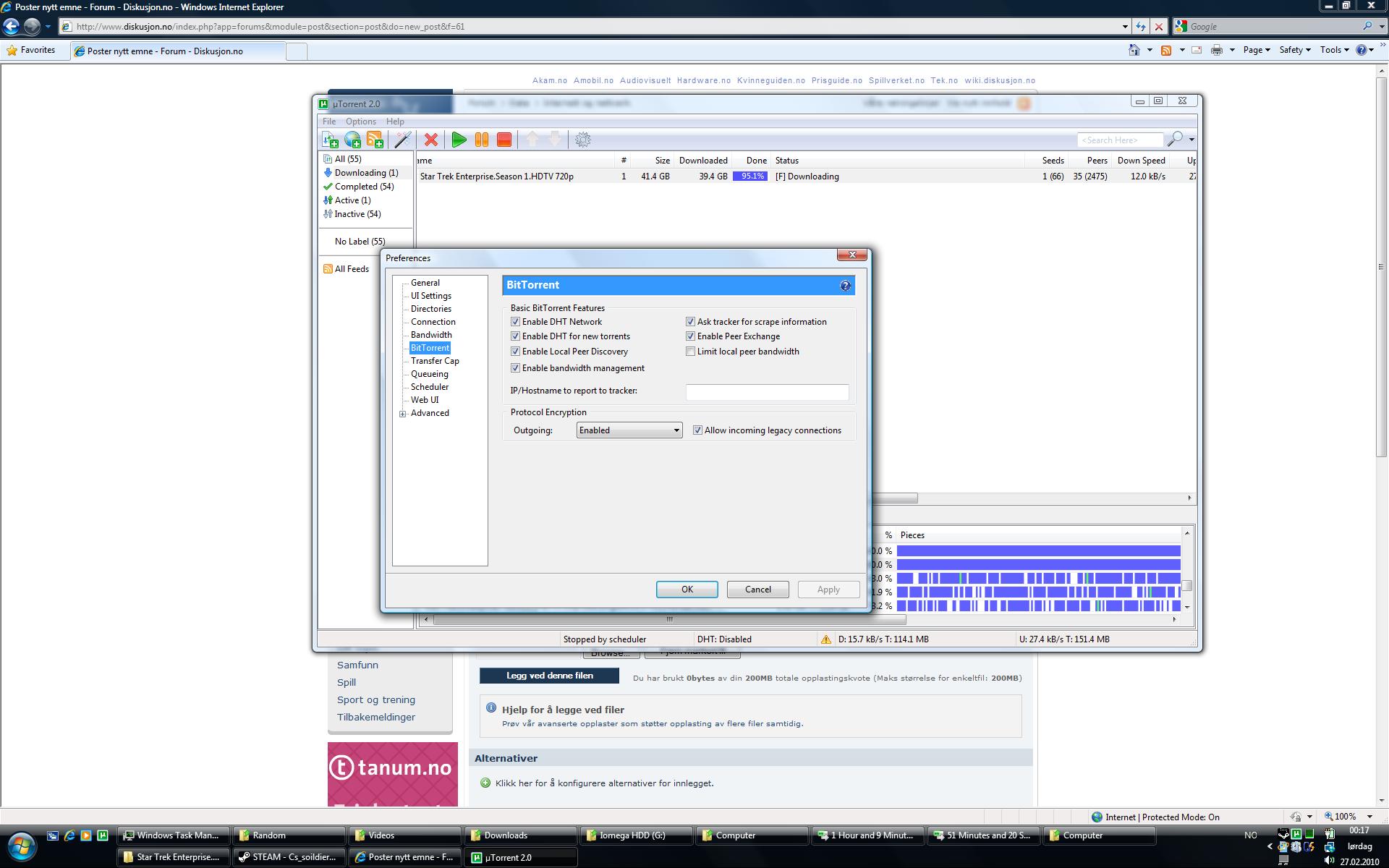Click the red Stop torrent icon

504,140
